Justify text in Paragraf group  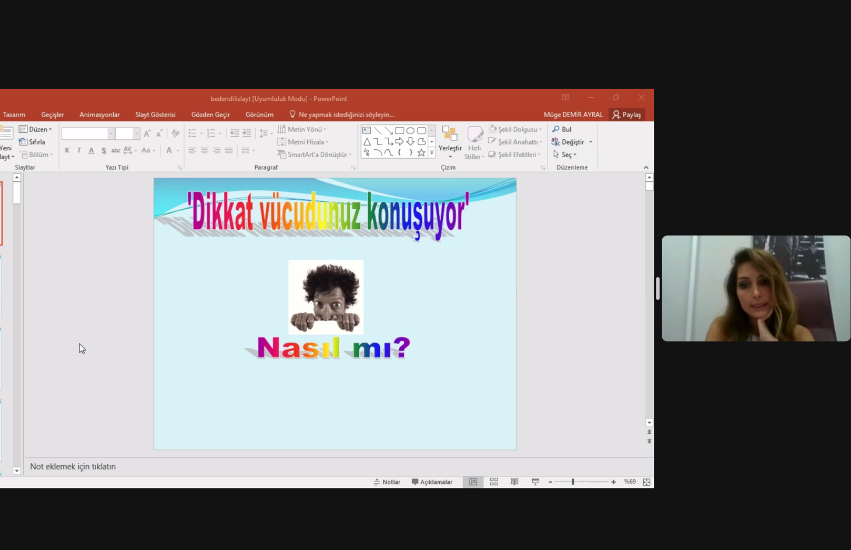pos(229,150)
